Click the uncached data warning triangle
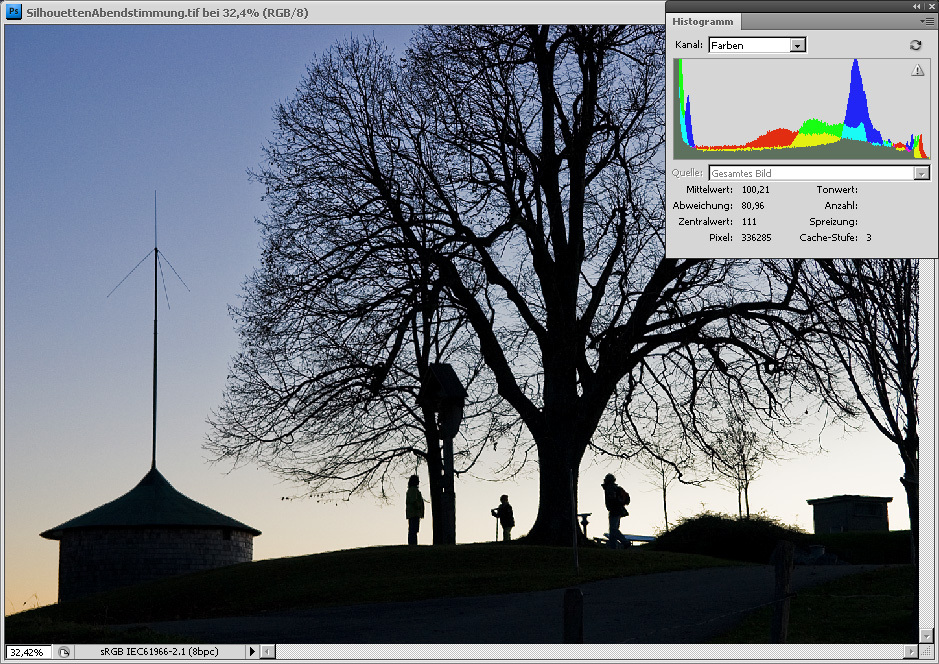 [918, 70]
